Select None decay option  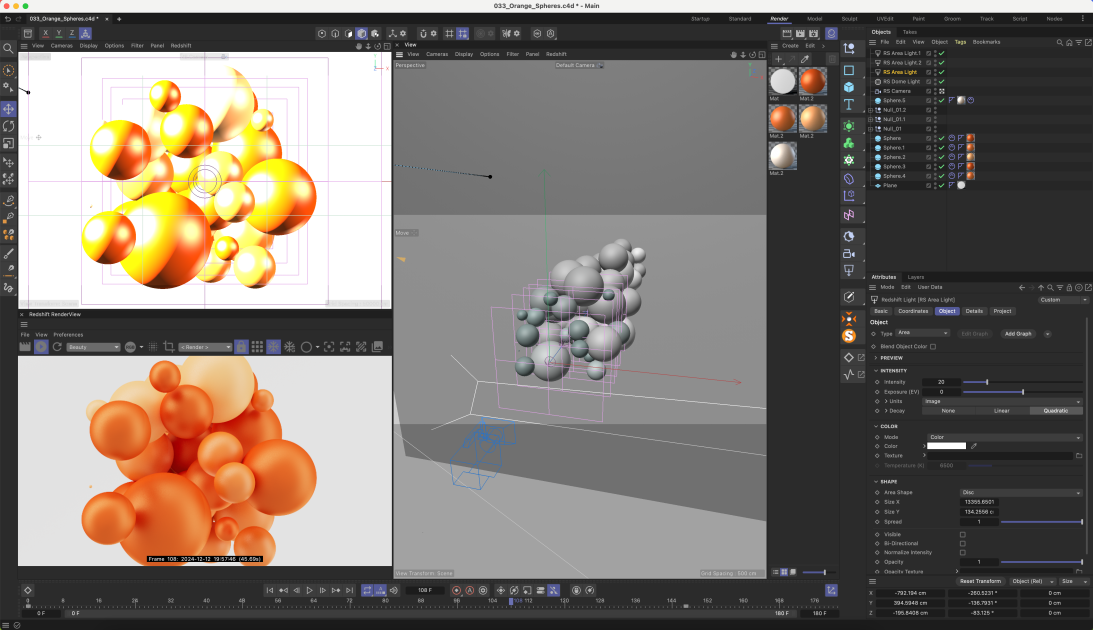949,411
